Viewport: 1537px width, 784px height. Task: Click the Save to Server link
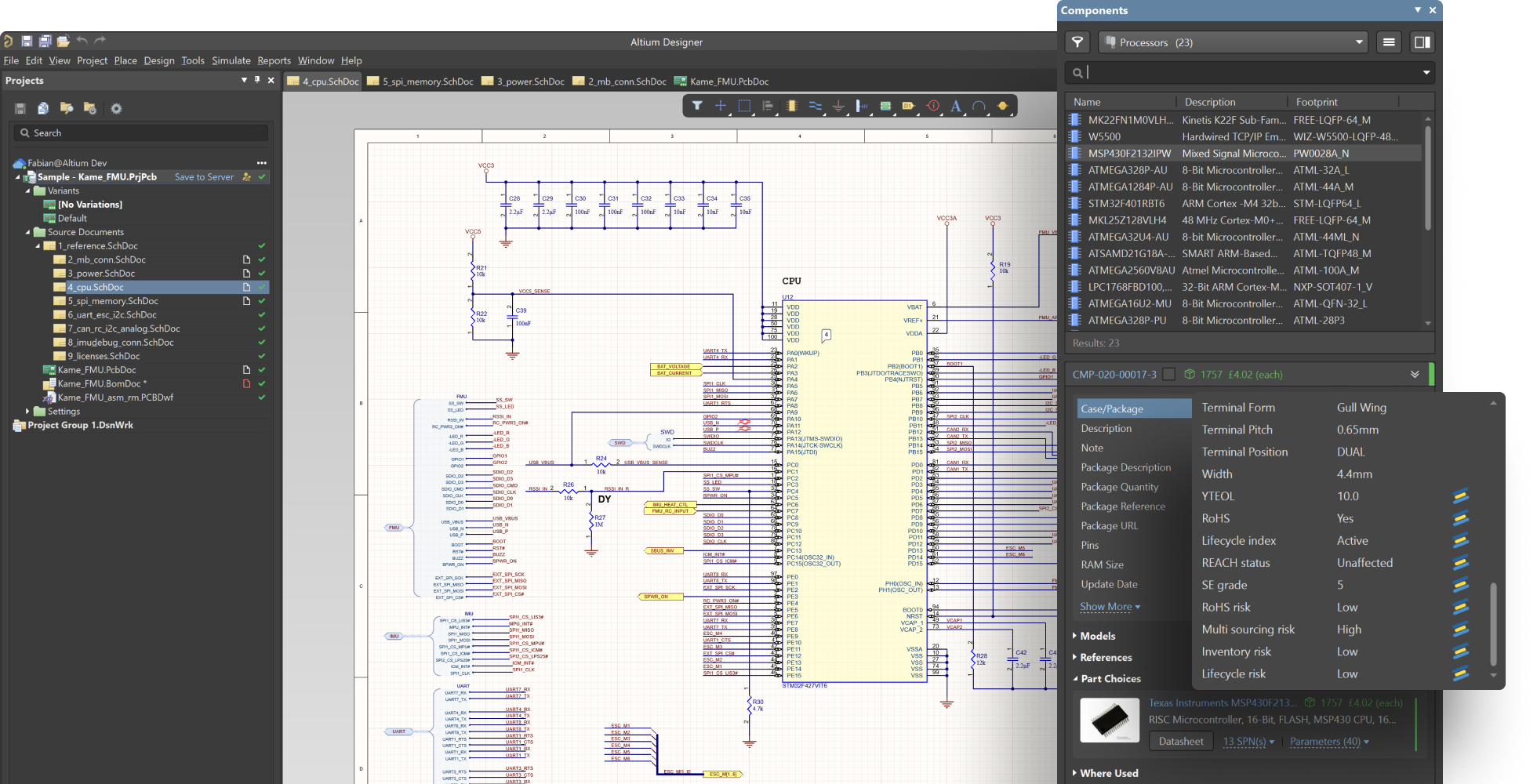pyautogui.click(x=204, y=177)
